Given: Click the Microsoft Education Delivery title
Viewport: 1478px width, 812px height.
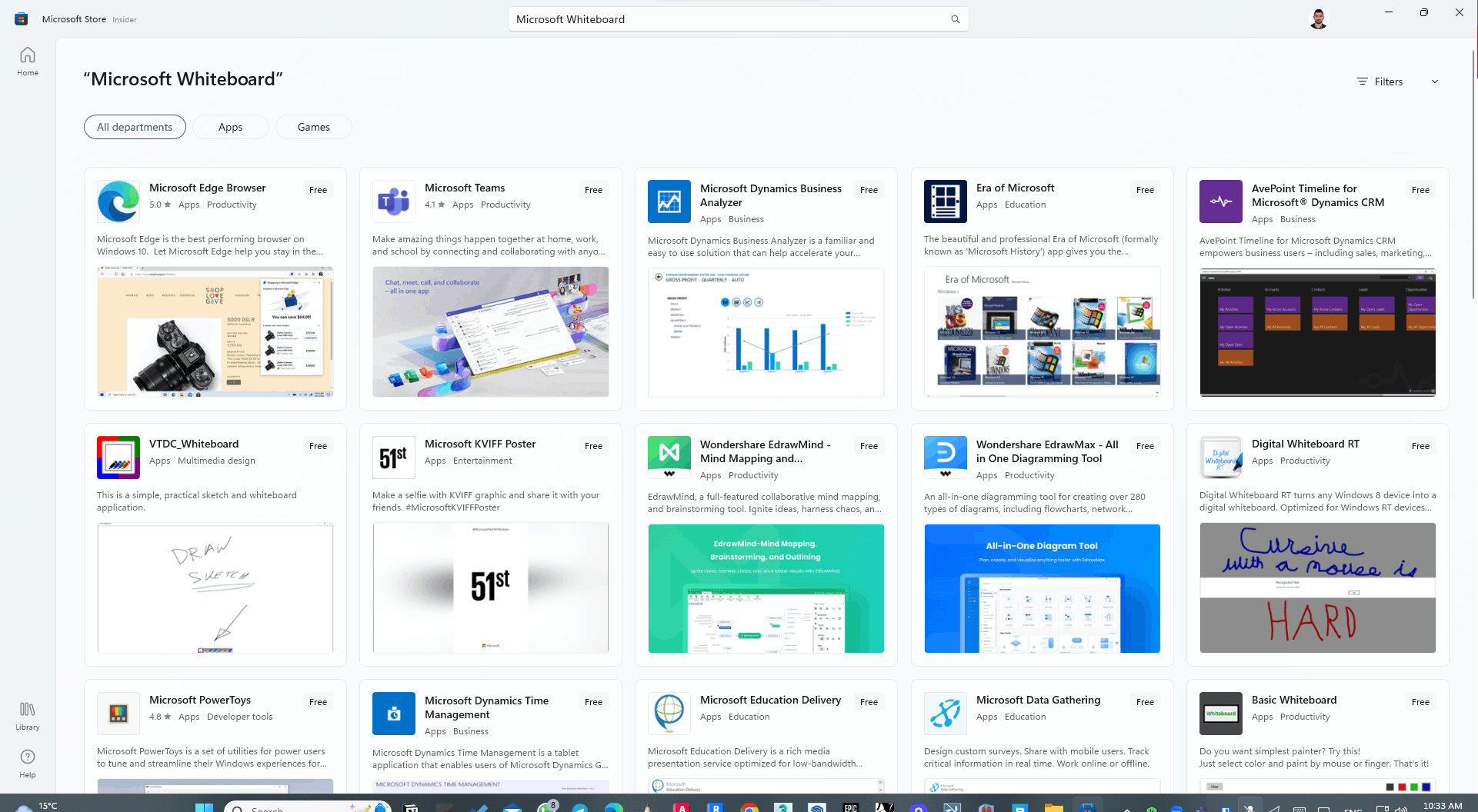Looking at the screenshot, I should [x=770, y=700].
